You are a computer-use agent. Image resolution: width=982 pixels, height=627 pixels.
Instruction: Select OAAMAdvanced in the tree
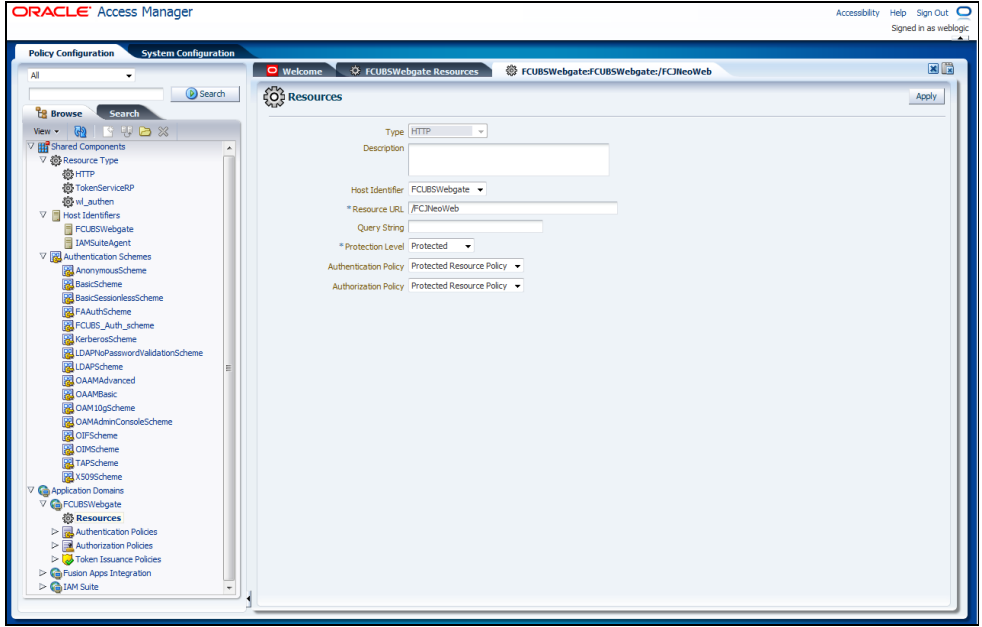105,381
